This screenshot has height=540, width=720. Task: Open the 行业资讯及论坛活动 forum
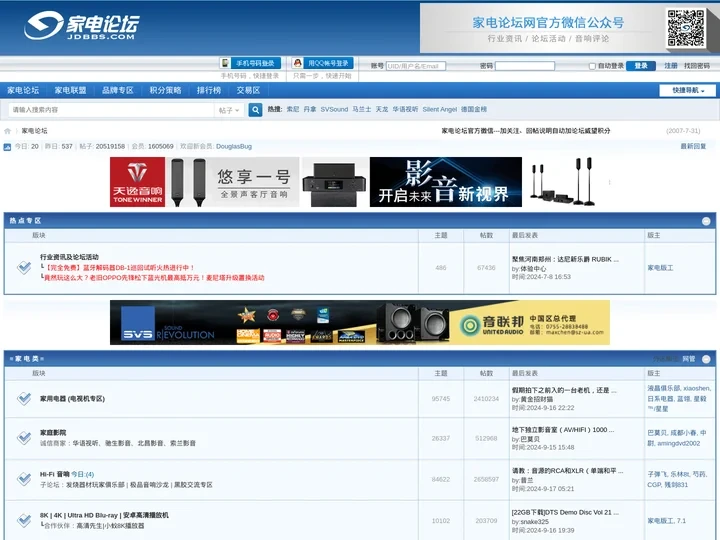click(69, 257)
